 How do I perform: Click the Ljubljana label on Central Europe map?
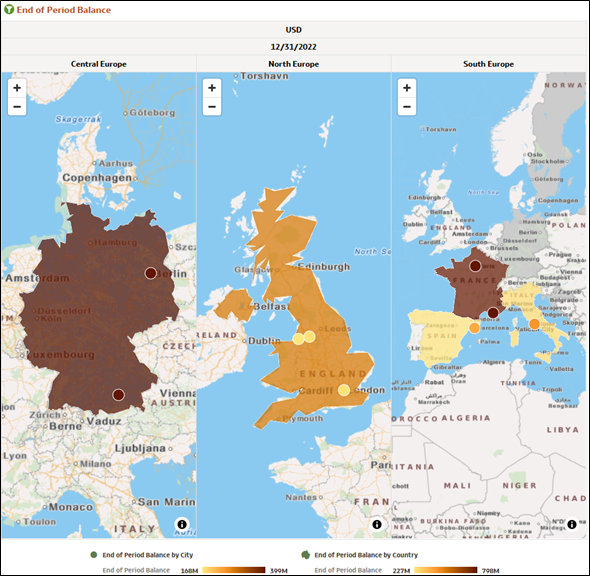coord(140,448)
